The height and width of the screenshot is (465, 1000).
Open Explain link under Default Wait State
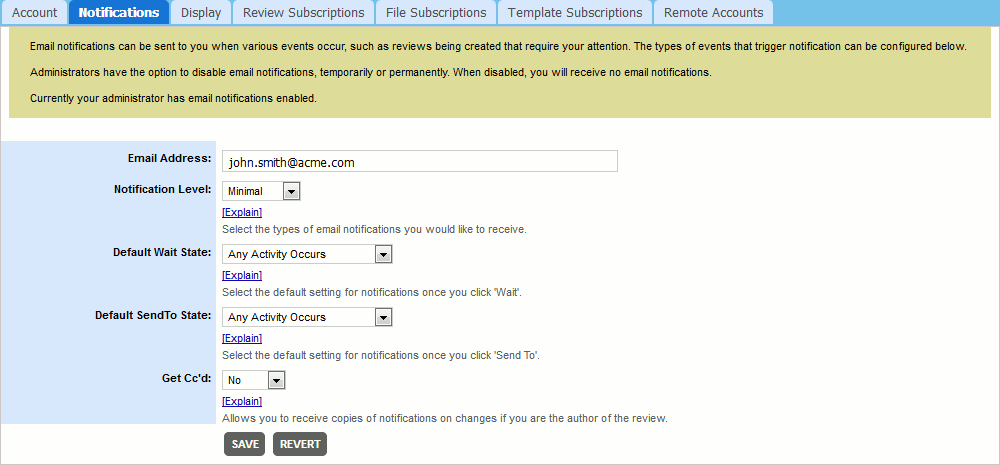(x=242, y=275)
